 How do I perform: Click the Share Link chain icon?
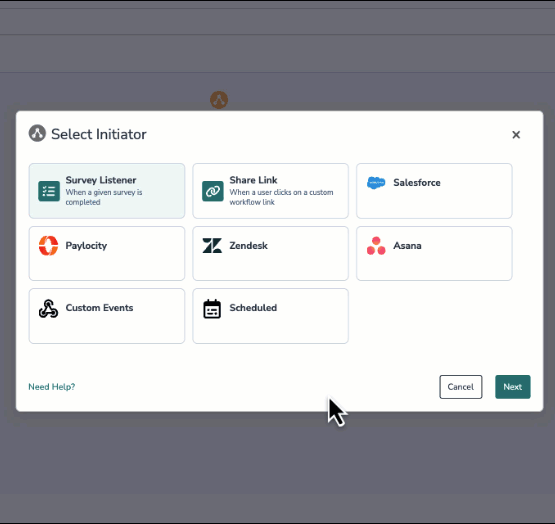pyautogui.click(x=213, y=191)
